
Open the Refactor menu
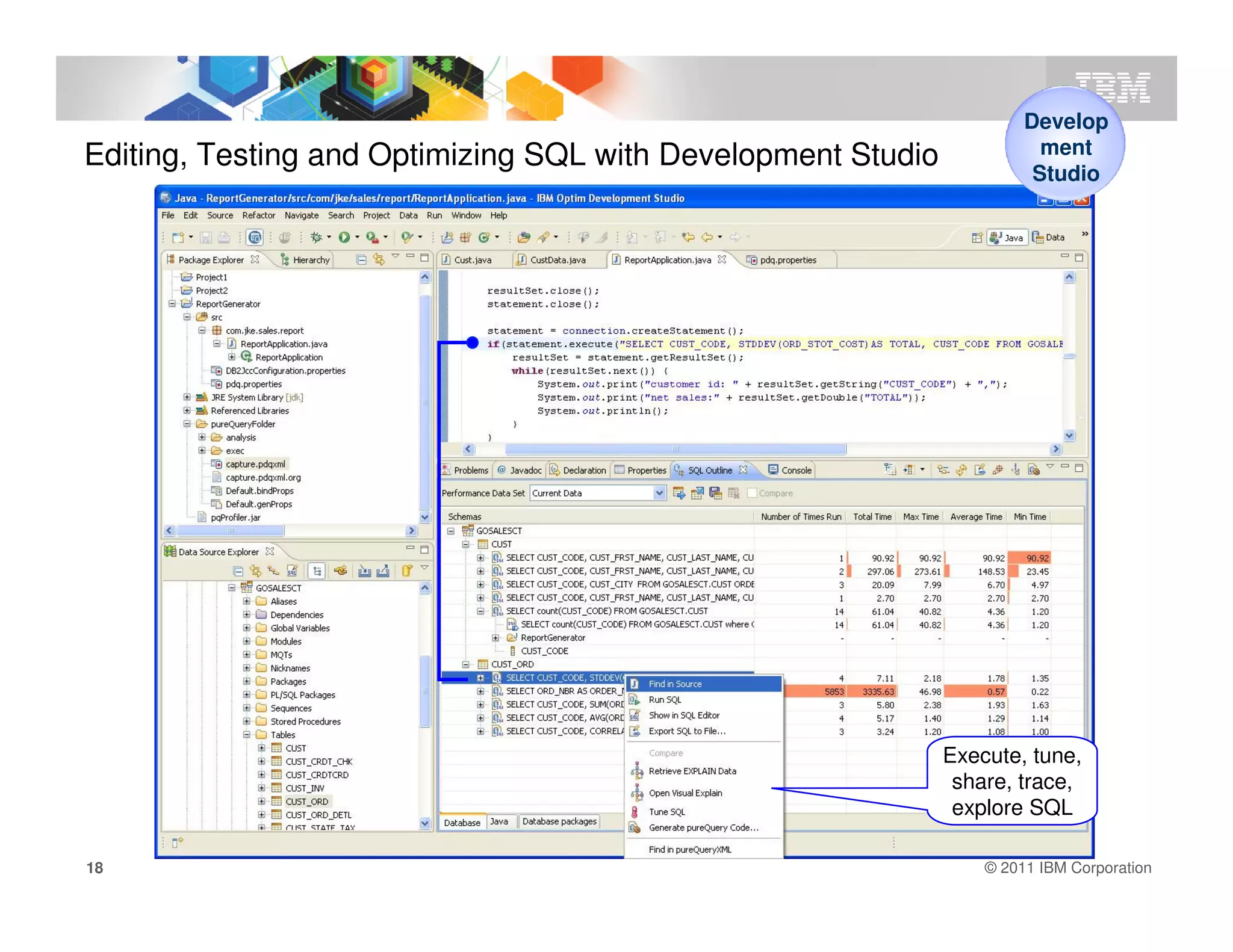click(259, 215)
